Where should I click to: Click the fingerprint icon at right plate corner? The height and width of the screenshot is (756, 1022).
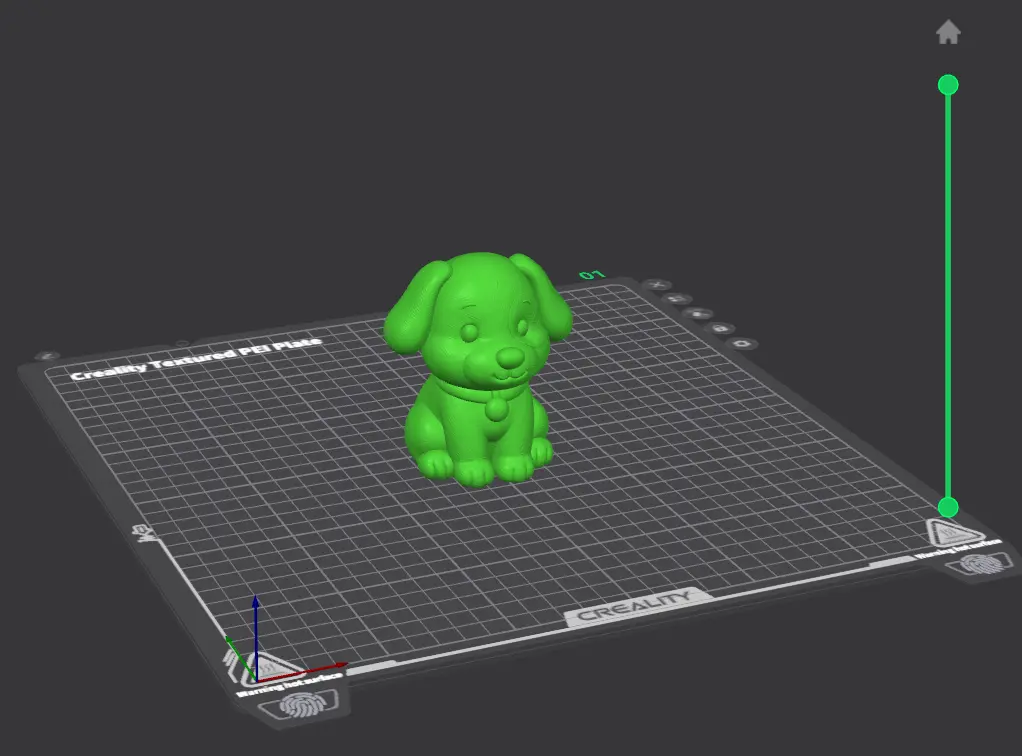981,563
